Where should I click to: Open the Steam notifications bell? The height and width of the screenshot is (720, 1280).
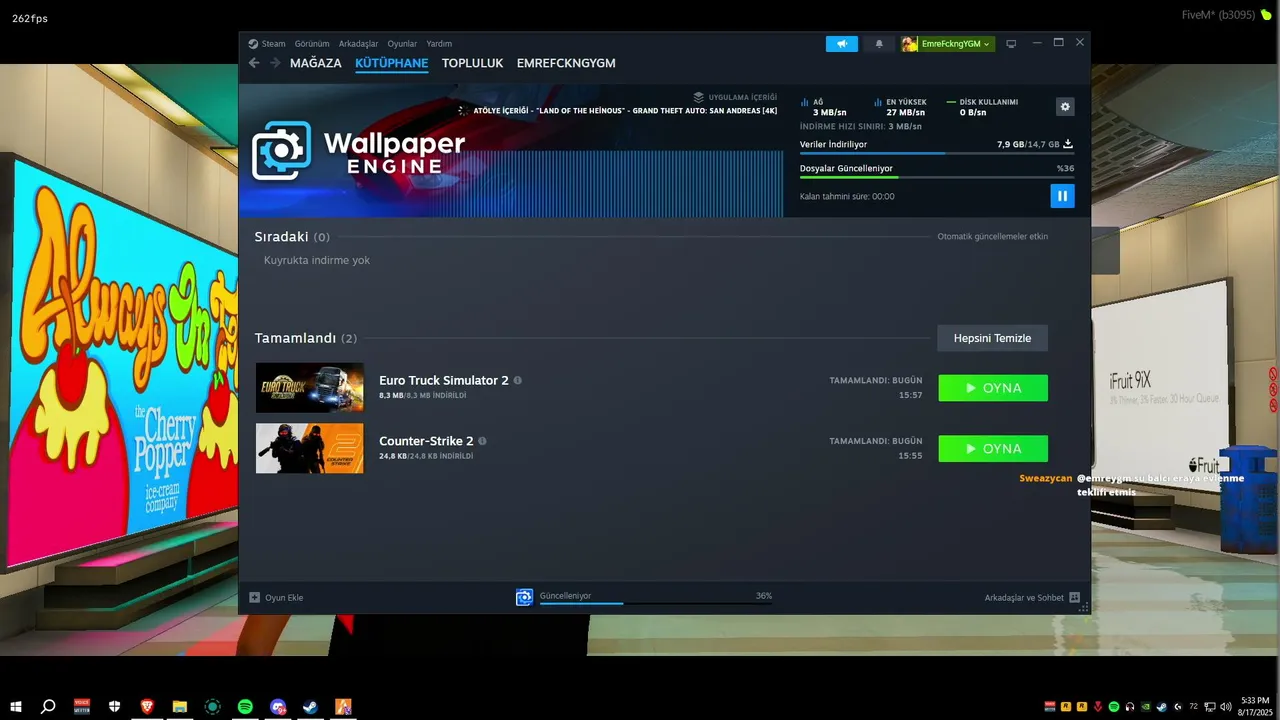(x=879, y=44)
